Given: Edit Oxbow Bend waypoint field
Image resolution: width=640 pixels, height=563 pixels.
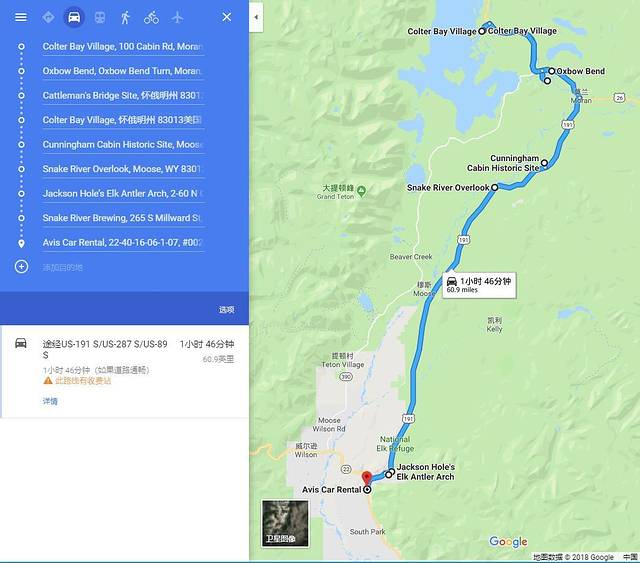Looking at the screenshot, I should [123, 71].
